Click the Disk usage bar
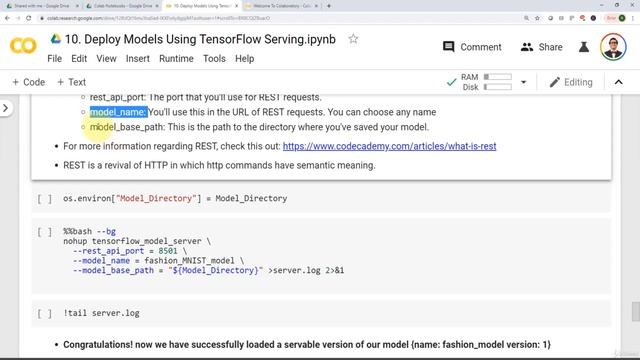640x360 pixels. 498,87
